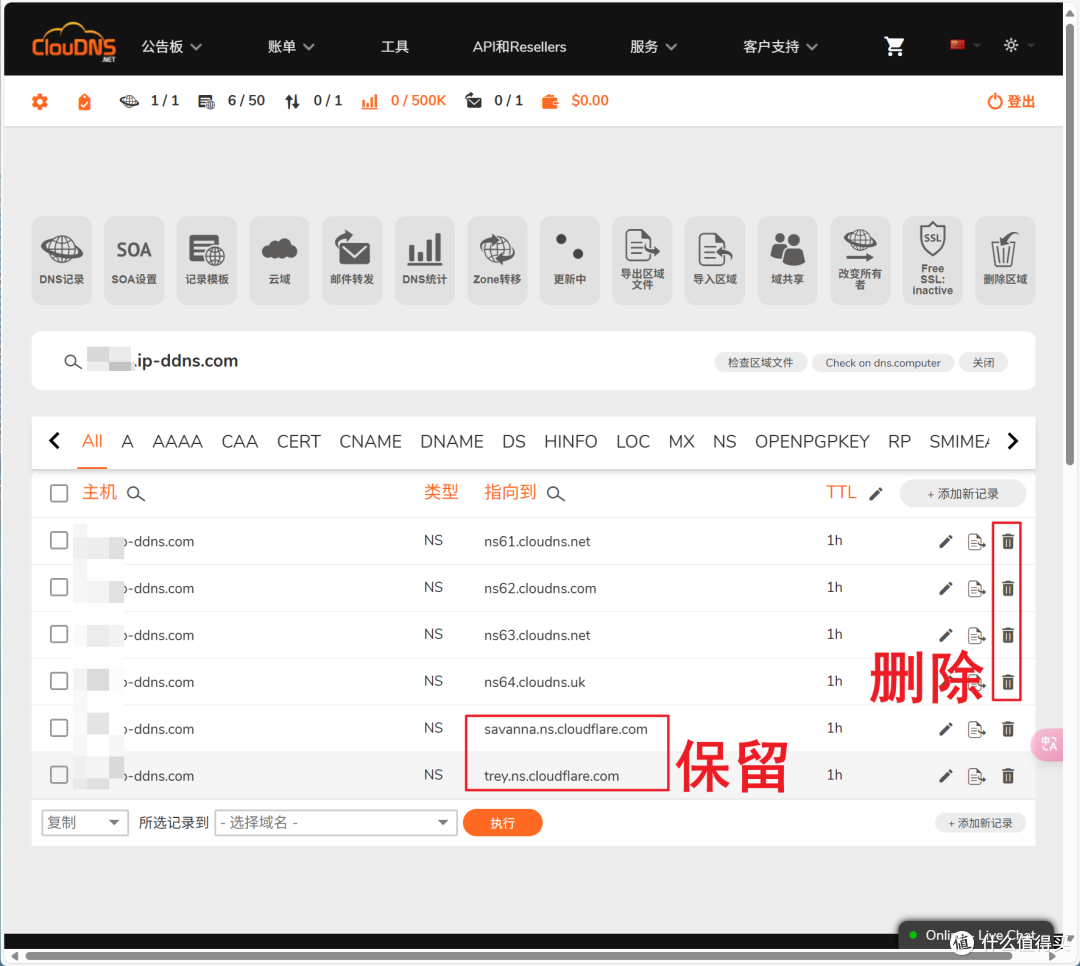Click the 检查区域文件 button
Image resolution: width=1080 pixels, height=966 pixels.
click(760, 362)
